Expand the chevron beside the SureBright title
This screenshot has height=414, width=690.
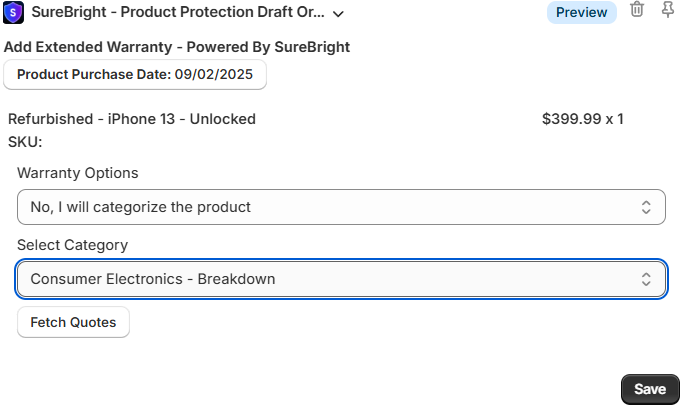338,14
